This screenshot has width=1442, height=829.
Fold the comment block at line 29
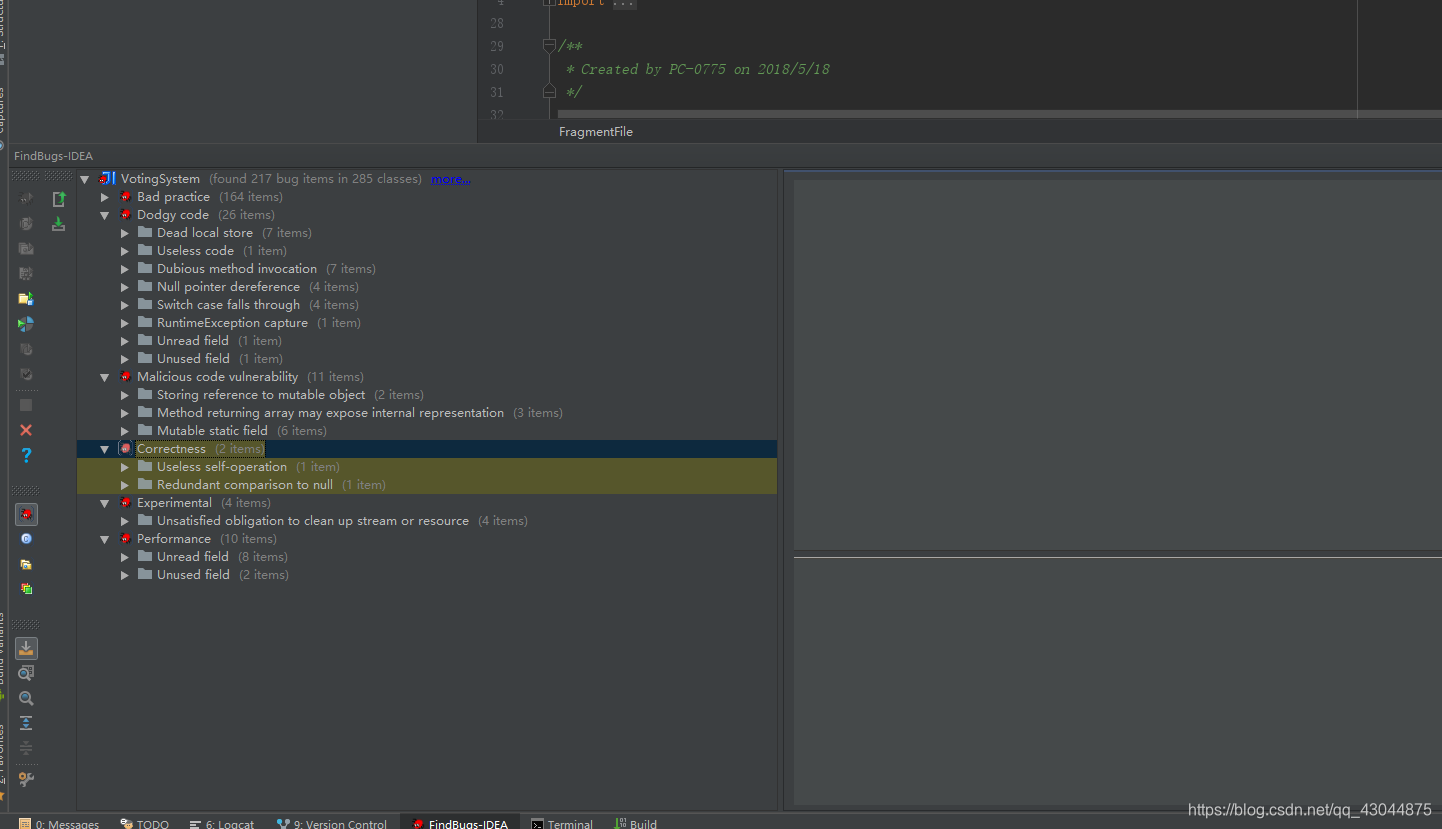(549, 46)
